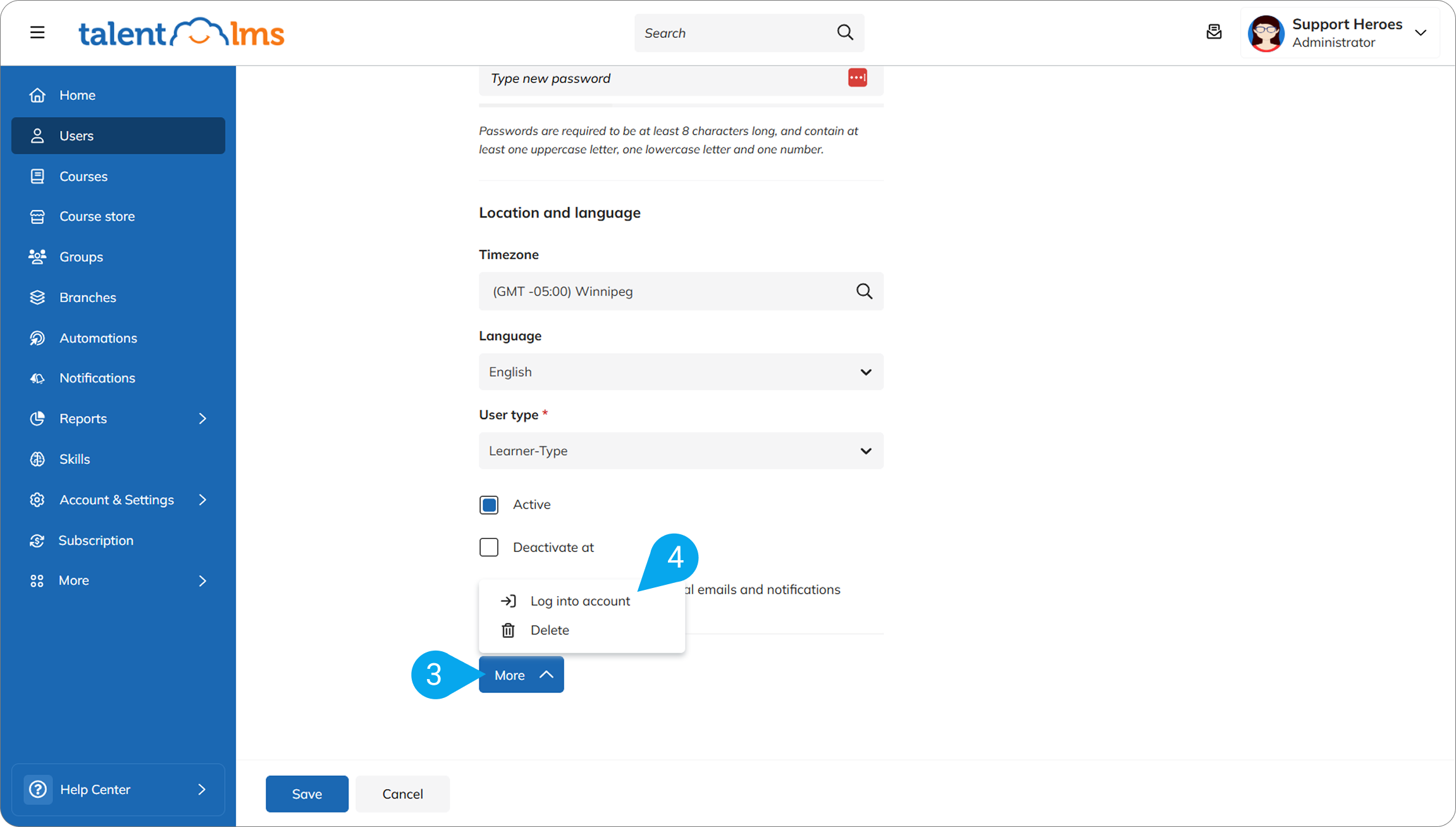
Task: Click the Course store icon
Action: (x=37, y=216)
